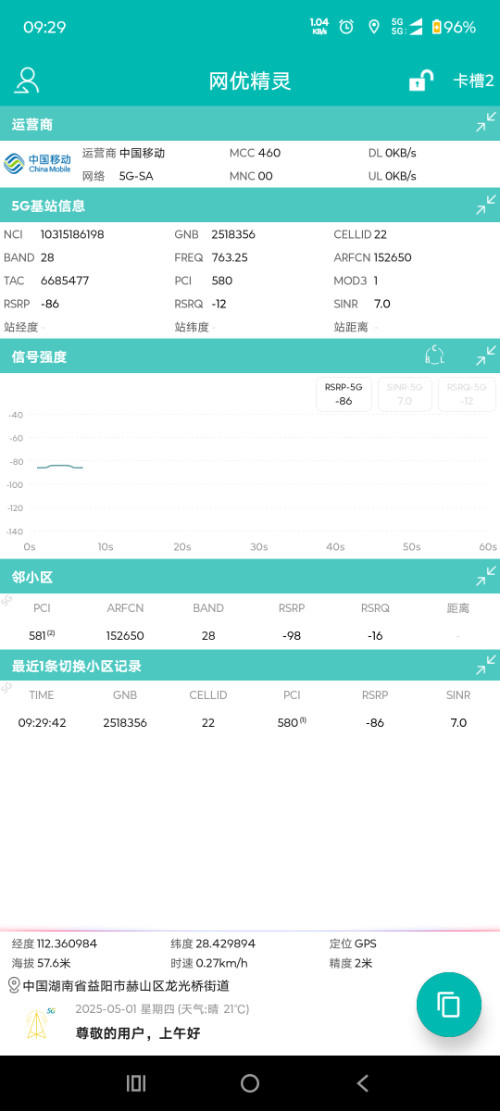Image resolution: width=500 pixels, height=1111 pixels.
Task: Tap handover record time 09:29:42
Action: (x=42, y=723)
